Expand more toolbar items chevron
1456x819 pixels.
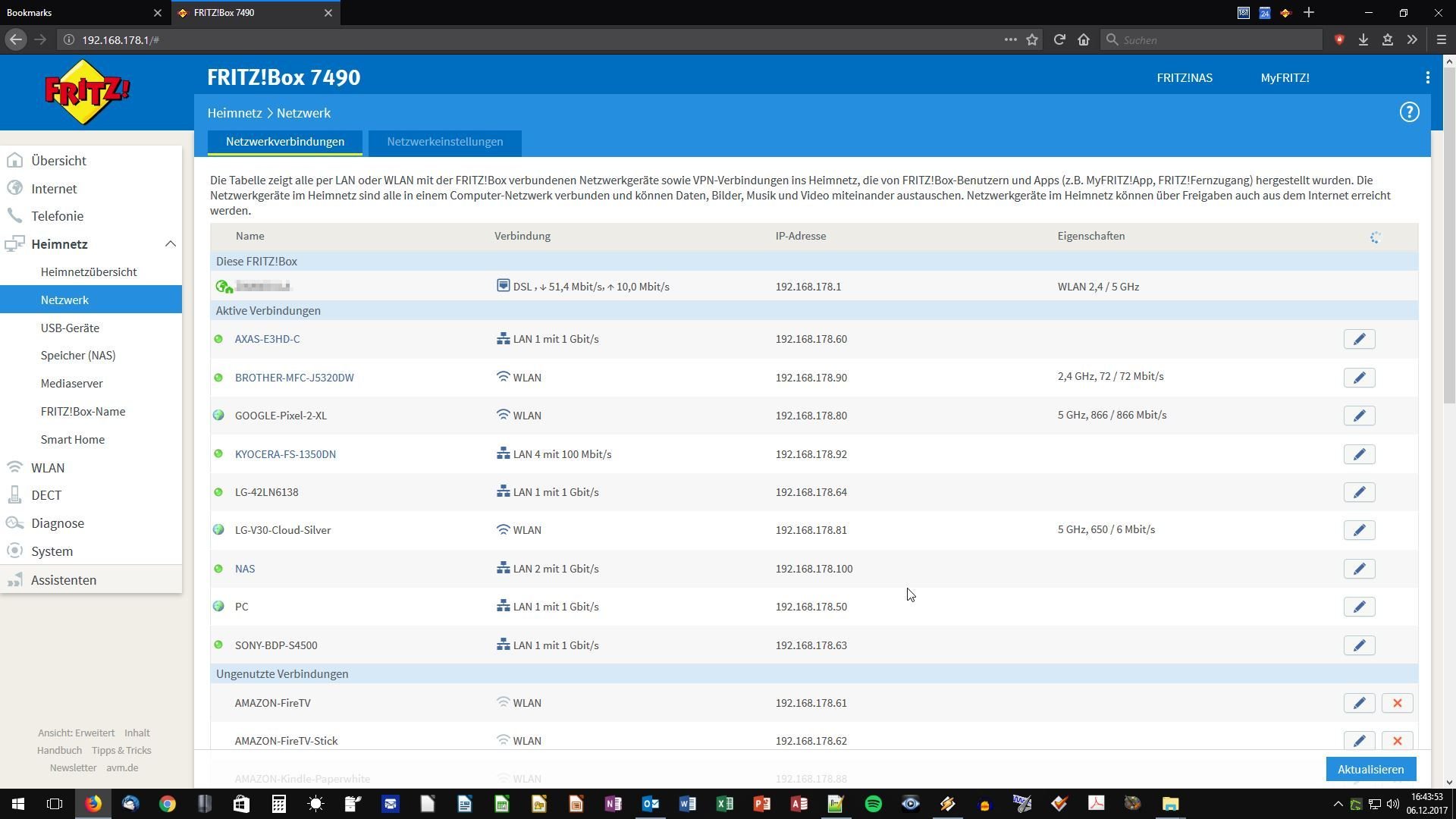pyautogui.click(x=1412, y=39)
